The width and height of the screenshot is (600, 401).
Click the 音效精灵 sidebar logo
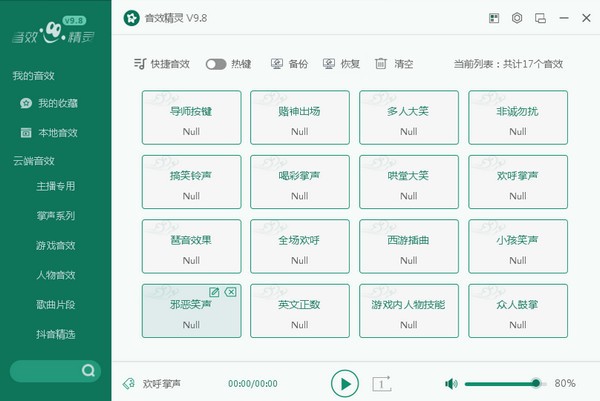tap(53, 31)
